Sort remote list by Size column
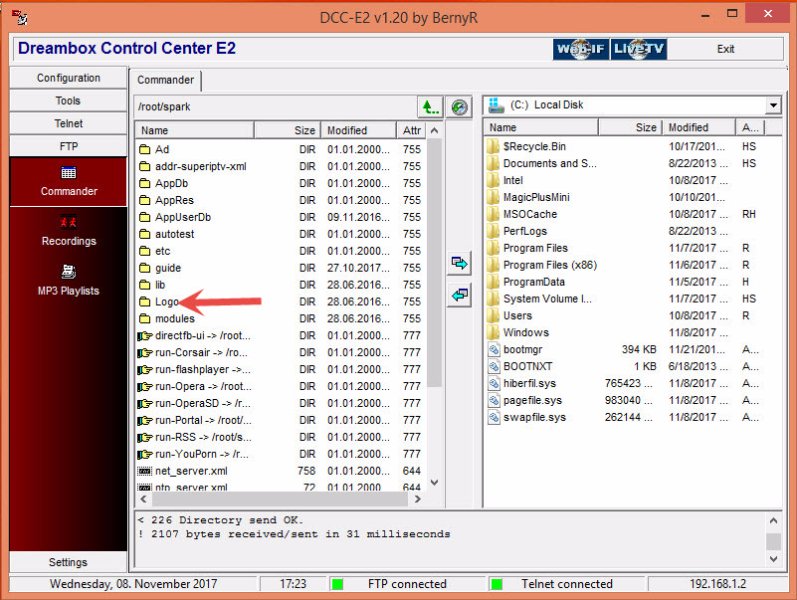This screenshot has height=600, width=797. pyautogui.click(x=287, y=130)
